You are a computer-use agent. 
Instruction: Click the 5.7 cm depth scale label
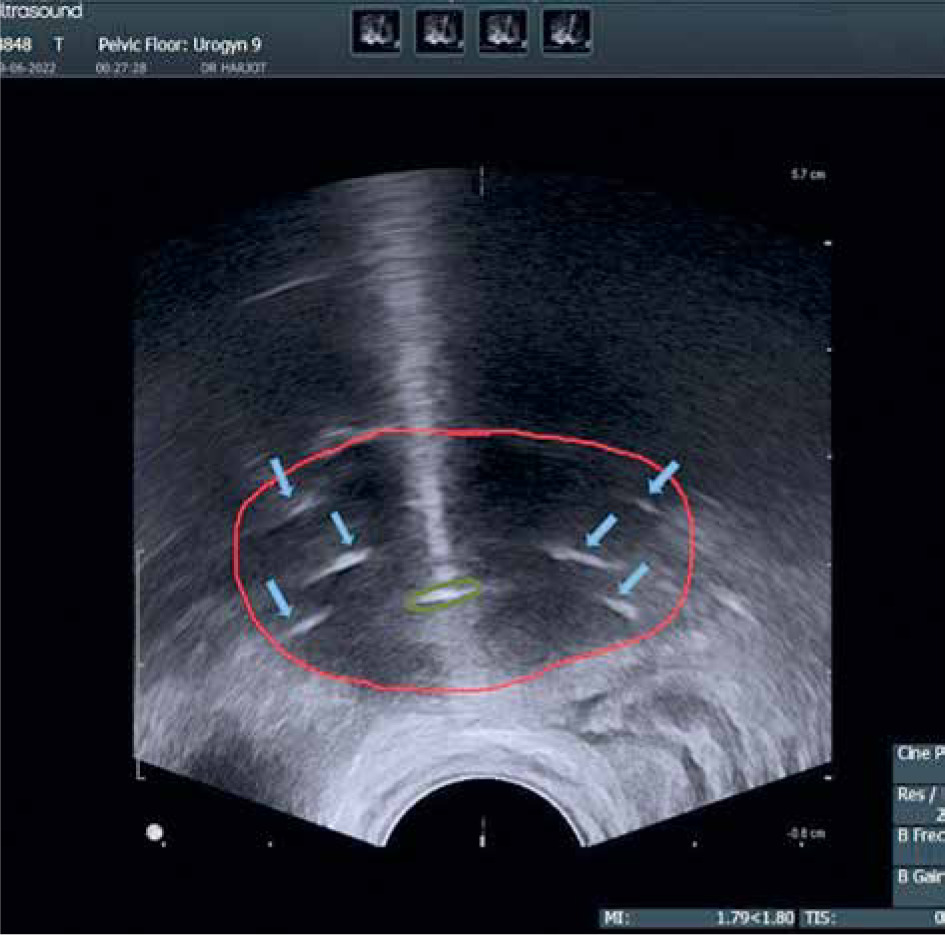tap(808, 175)
